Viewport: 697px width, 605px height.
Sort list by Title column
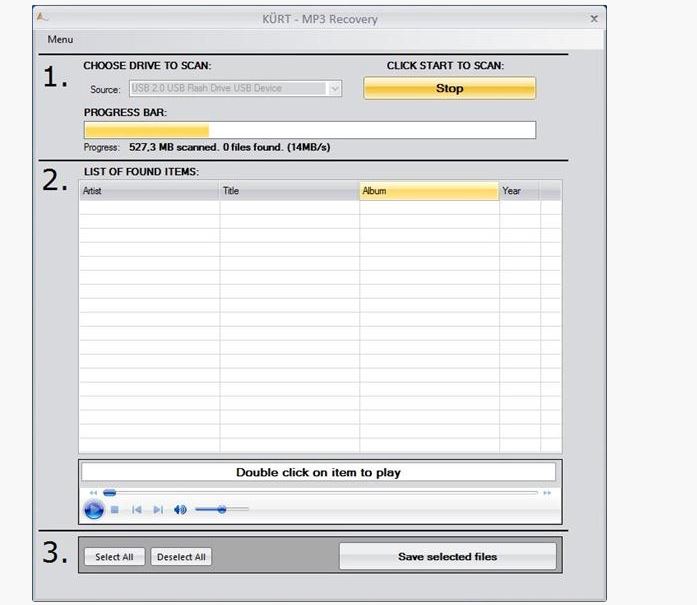289,191
